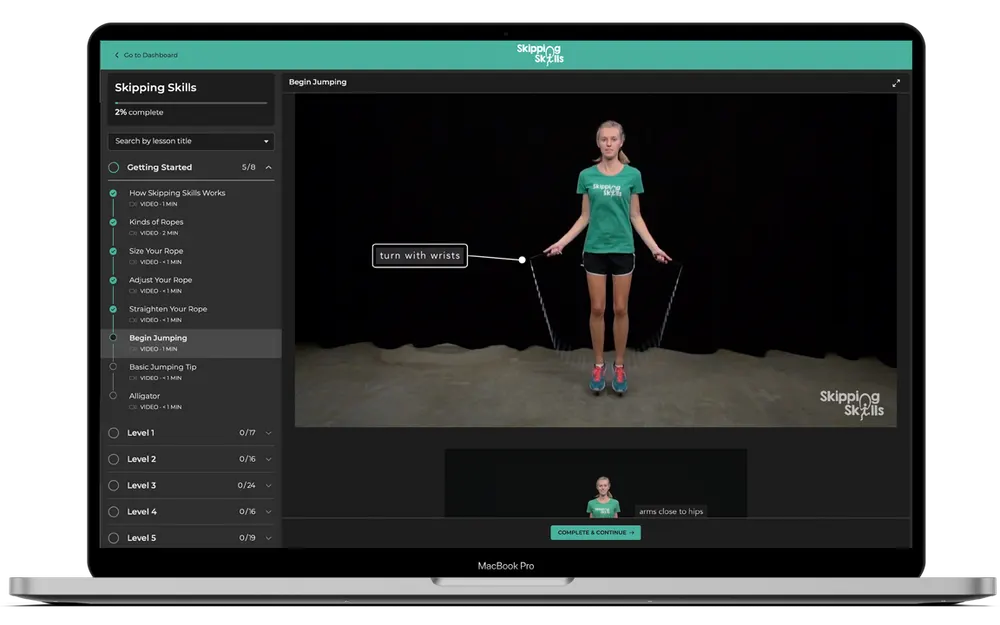This screenshot has height=625, width=1000.
Task: Open the Size Your Rope lesson
Action: click(156, 251)
